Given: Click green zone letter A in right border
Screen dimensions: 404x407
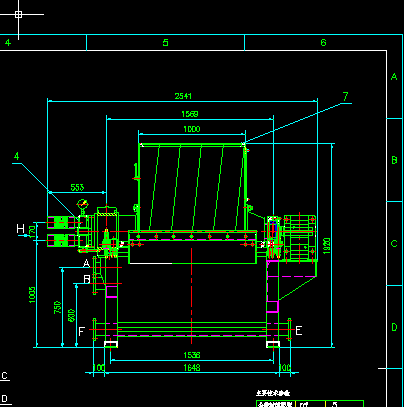Looking at the screenshot, I should click(394, 77).
